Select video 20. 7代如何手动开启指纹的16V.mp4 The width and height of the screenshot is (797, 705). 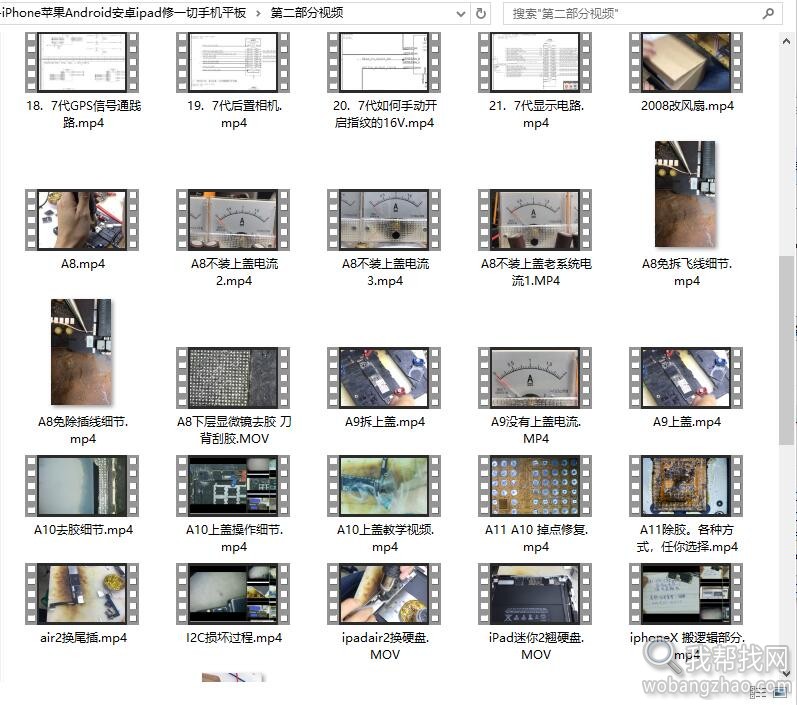tap(384, 62)
